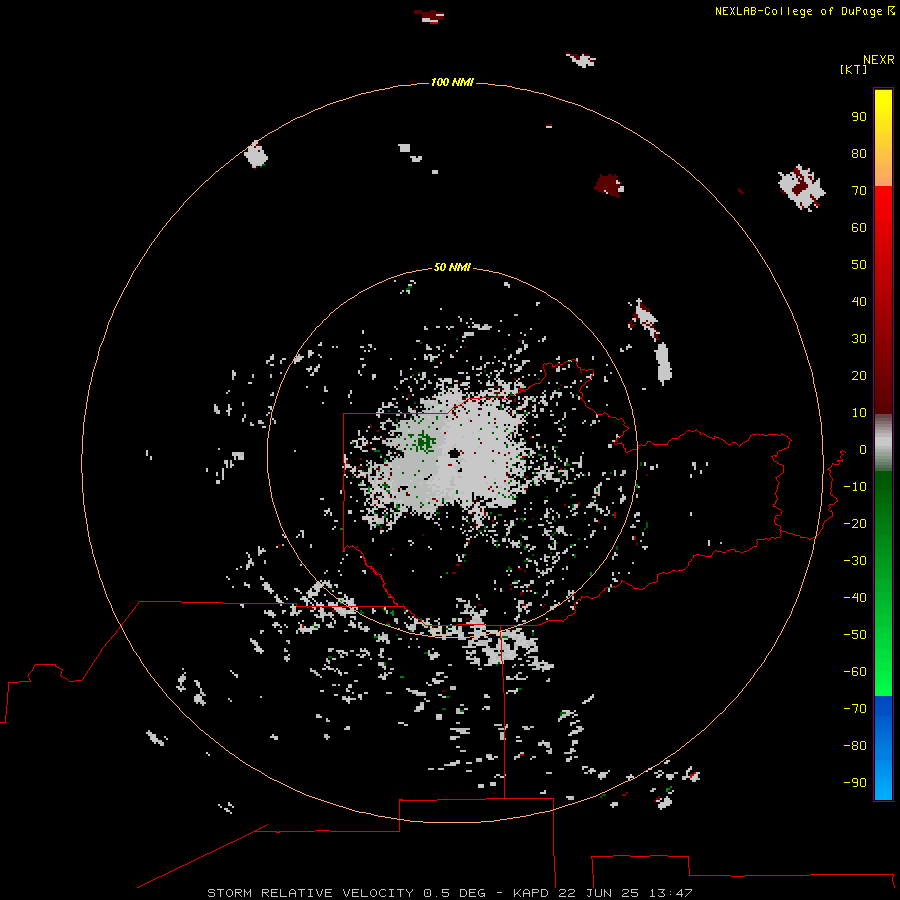Click the black radar site dot at center
Image resolution: width=900 pixels, height=900 pixels.
point(454,453)
